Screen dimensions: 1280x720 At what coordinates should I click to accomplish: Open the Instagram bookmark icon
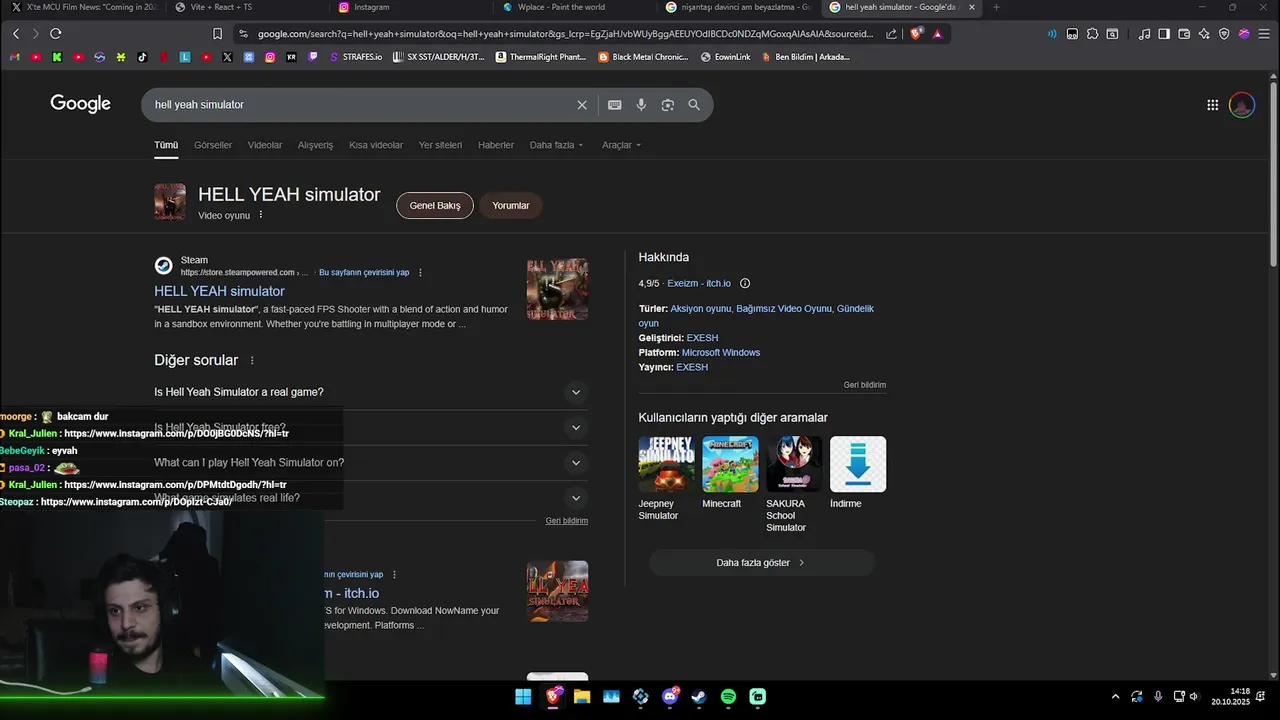click(x=270, y=57)
